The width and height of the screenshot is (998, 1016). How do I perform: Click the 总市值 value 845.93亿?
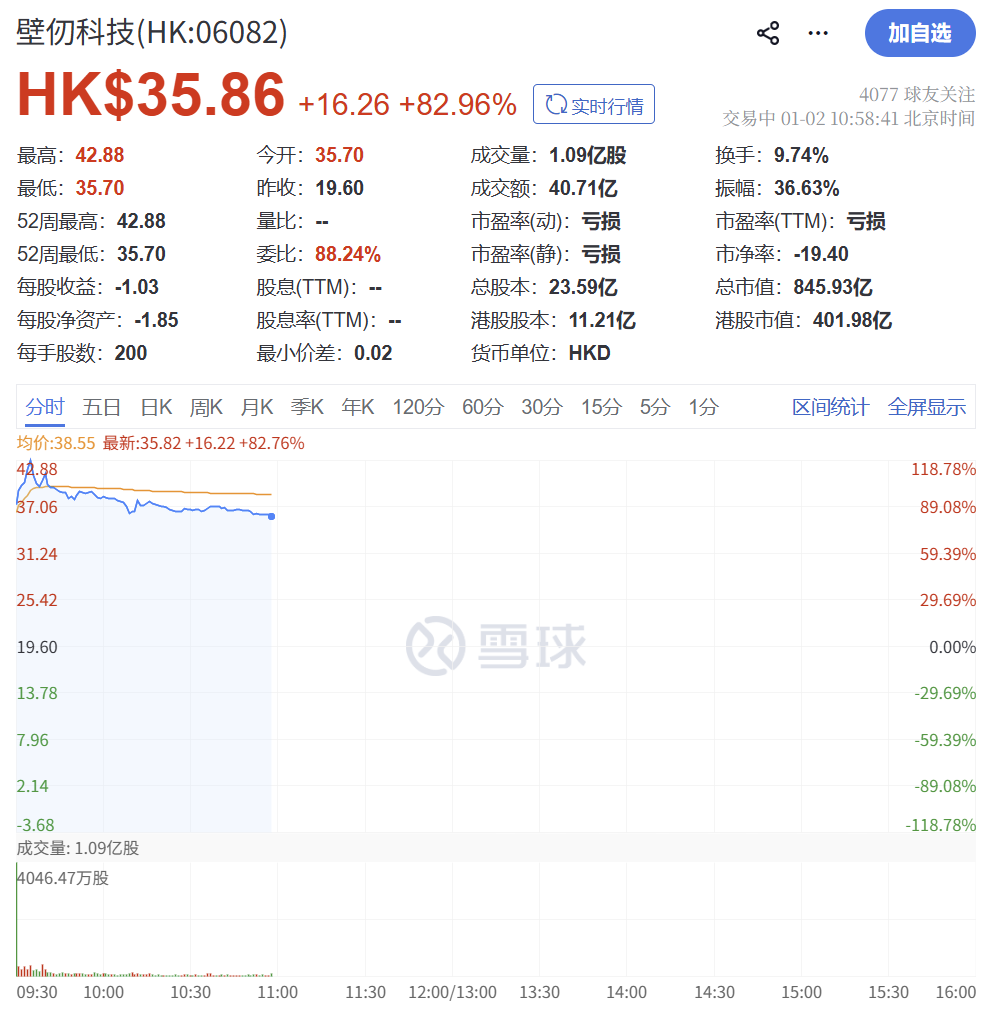[x=833, y=287]
